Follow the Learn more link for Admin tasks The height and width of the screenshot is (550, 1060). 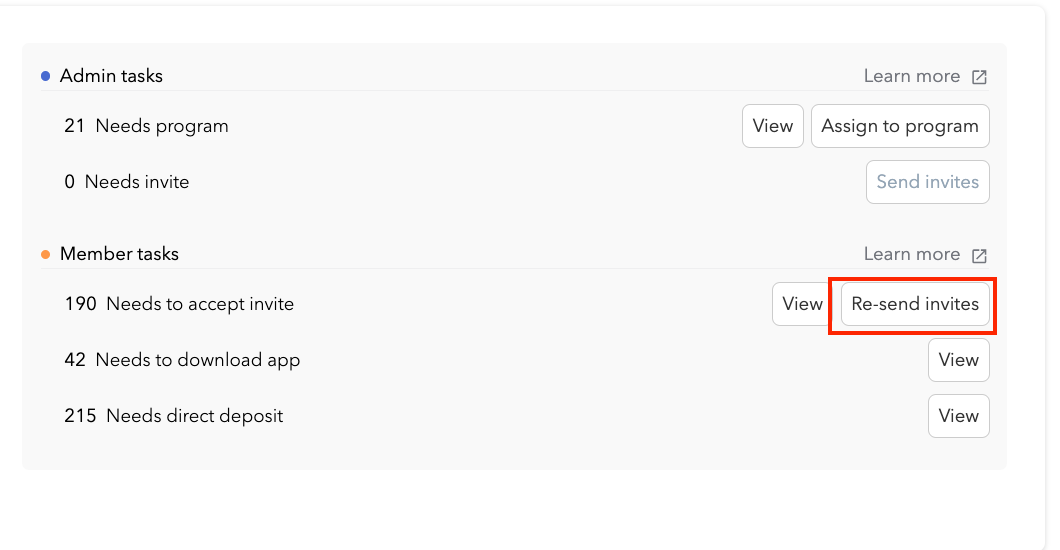(911, 76)
